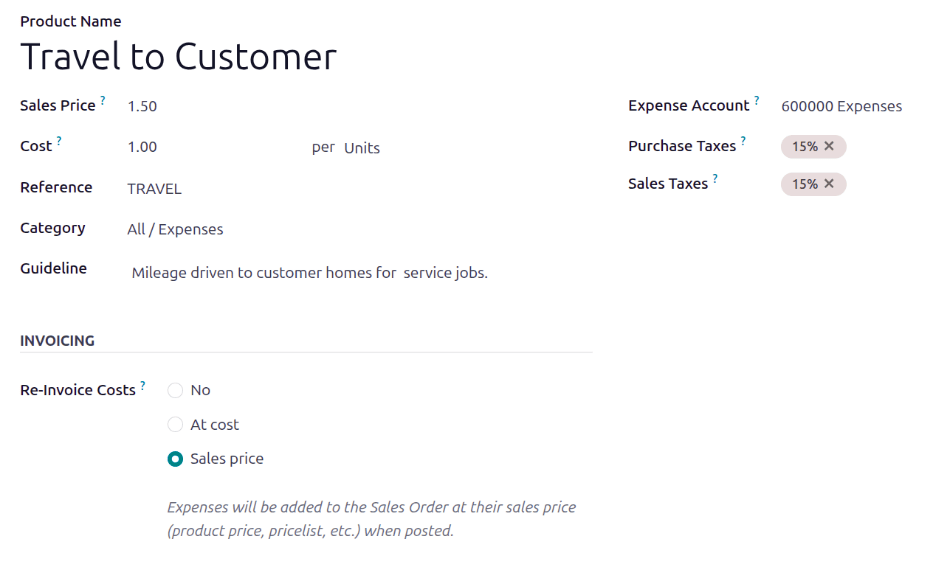Click the INVOICING section header
Screen dimensions: 933x567
click(x=57, y=341)
